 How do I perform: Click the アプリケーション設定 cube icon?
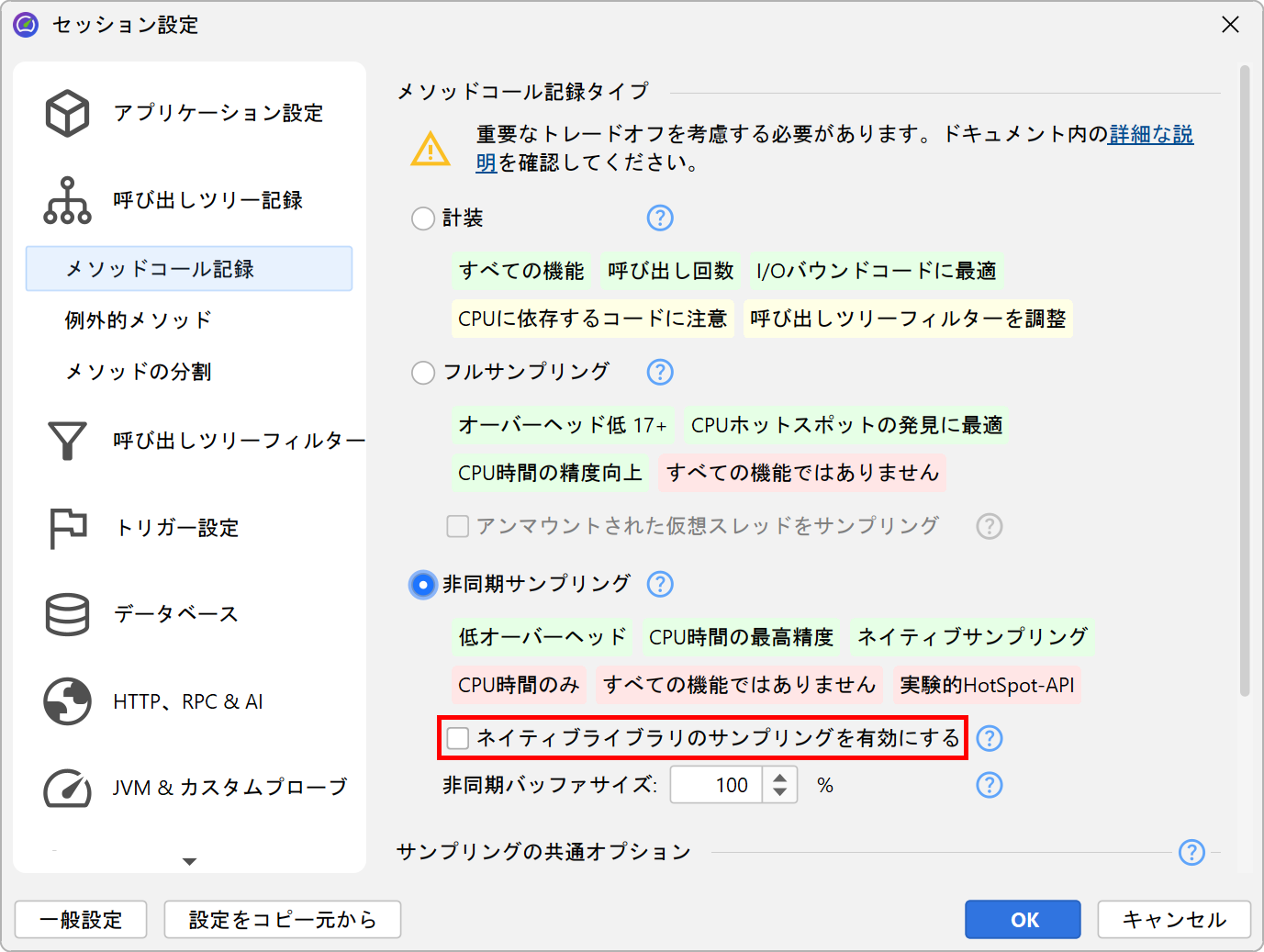pos(68,113)
